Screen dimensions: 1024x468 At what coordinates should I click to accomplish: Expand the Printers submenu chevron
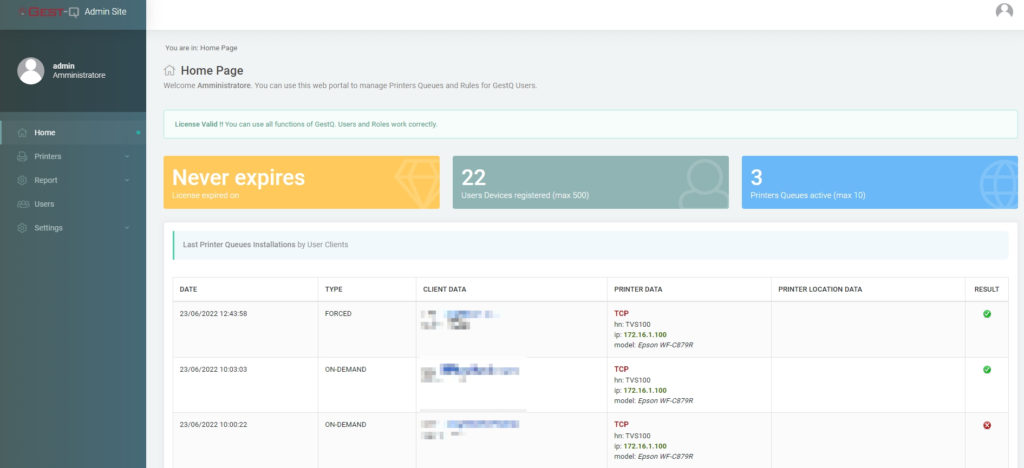(127, 157)
